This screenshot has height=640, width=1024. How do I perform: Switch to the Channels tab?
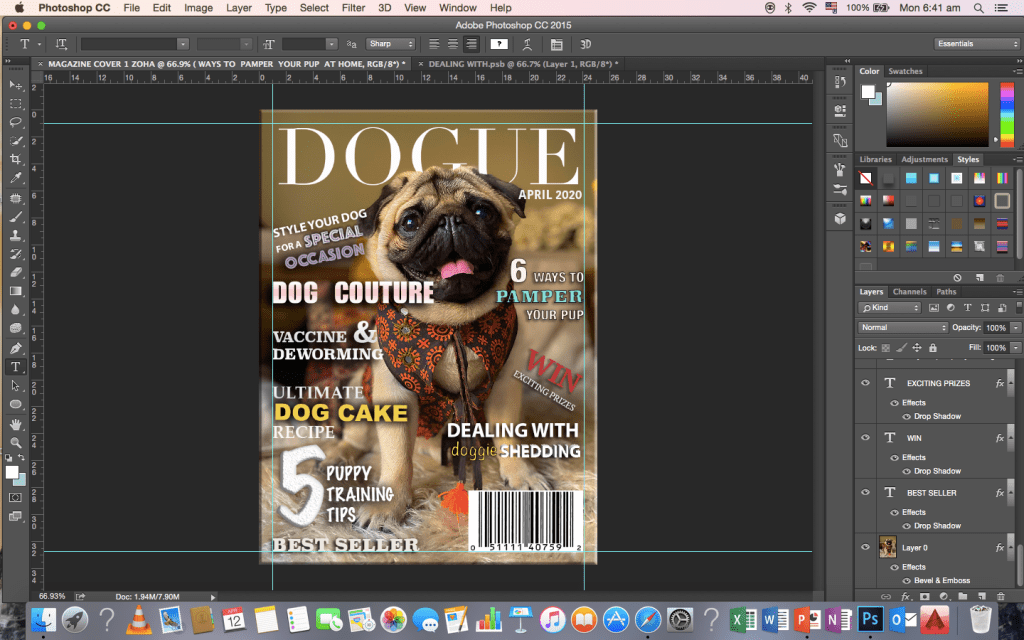click(x=909, y=292)
